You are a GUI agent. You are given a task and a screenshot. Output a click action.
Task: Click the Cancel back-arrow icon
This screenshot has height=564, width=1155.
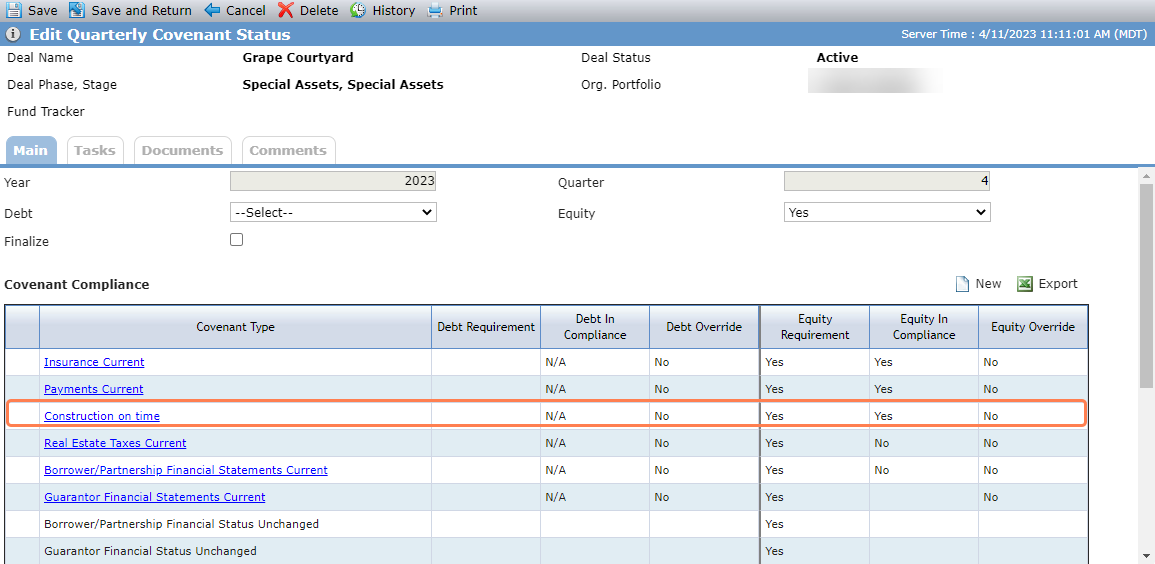(212, 10)
